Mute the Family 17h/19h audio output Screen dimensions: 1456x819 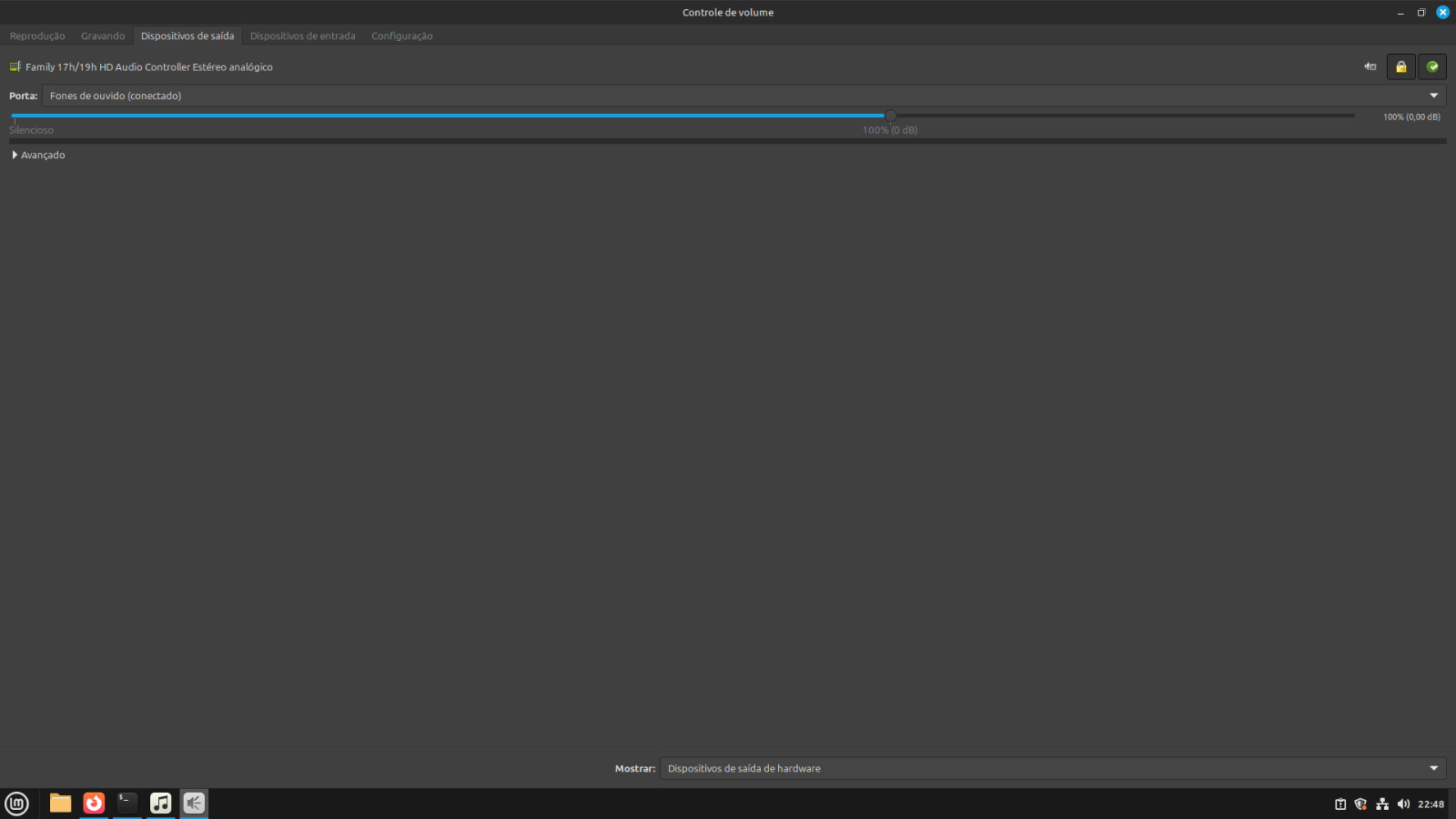click(x=1370, y=66)
